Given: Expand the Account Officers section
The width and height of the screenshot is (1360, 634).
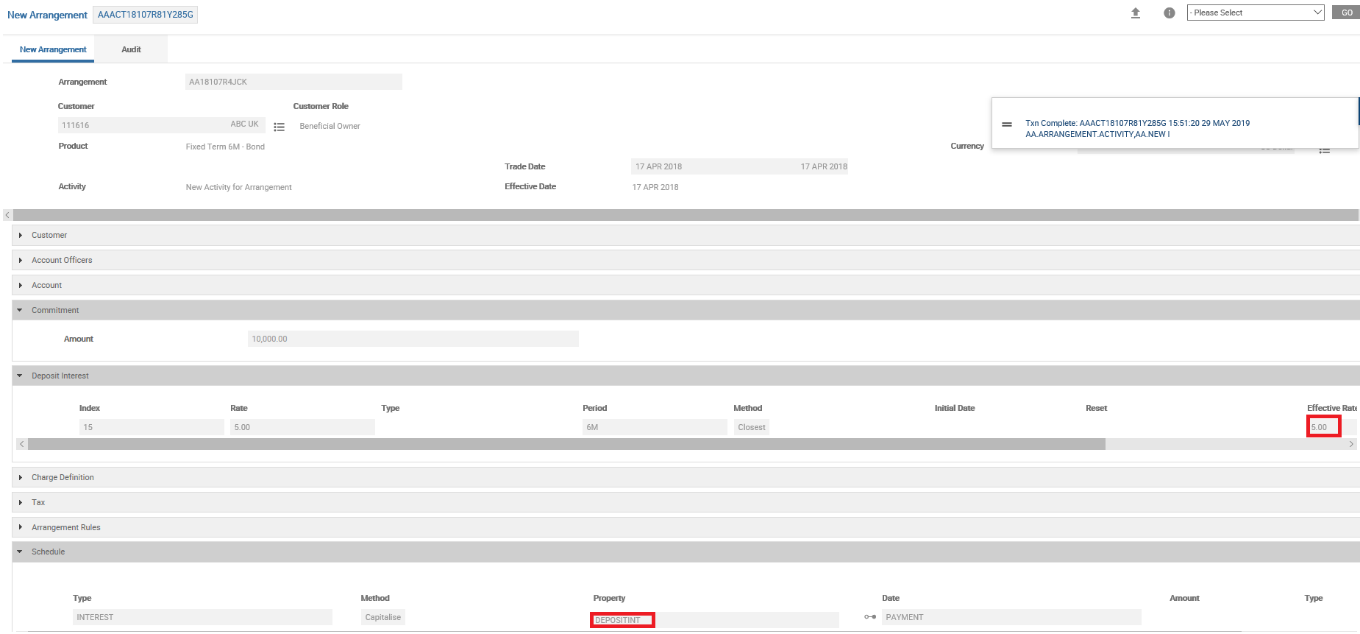Looking at the screenshot, I should pyautogui.click(x=62, y=260).
